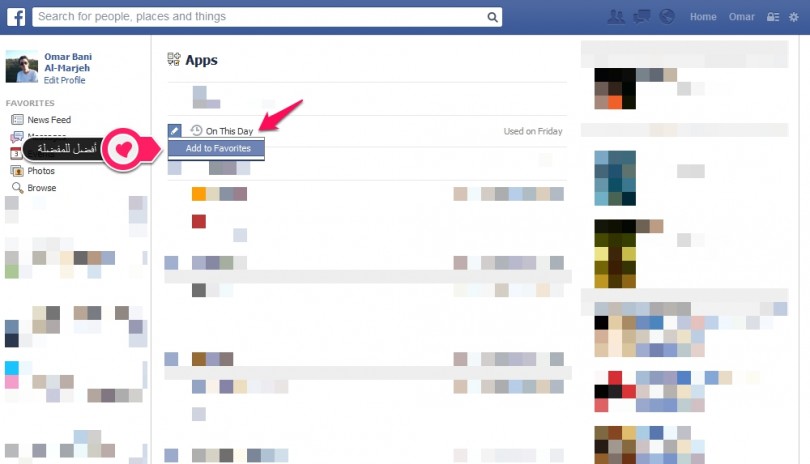Open Browse in the sidebar

point(41,188)
